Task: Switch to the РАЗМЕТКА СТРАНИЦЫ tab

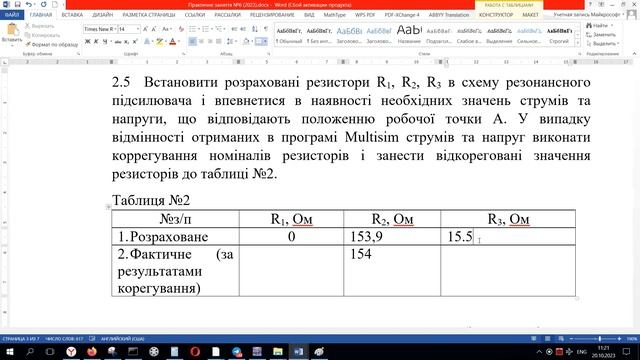Action: (149, 15)
